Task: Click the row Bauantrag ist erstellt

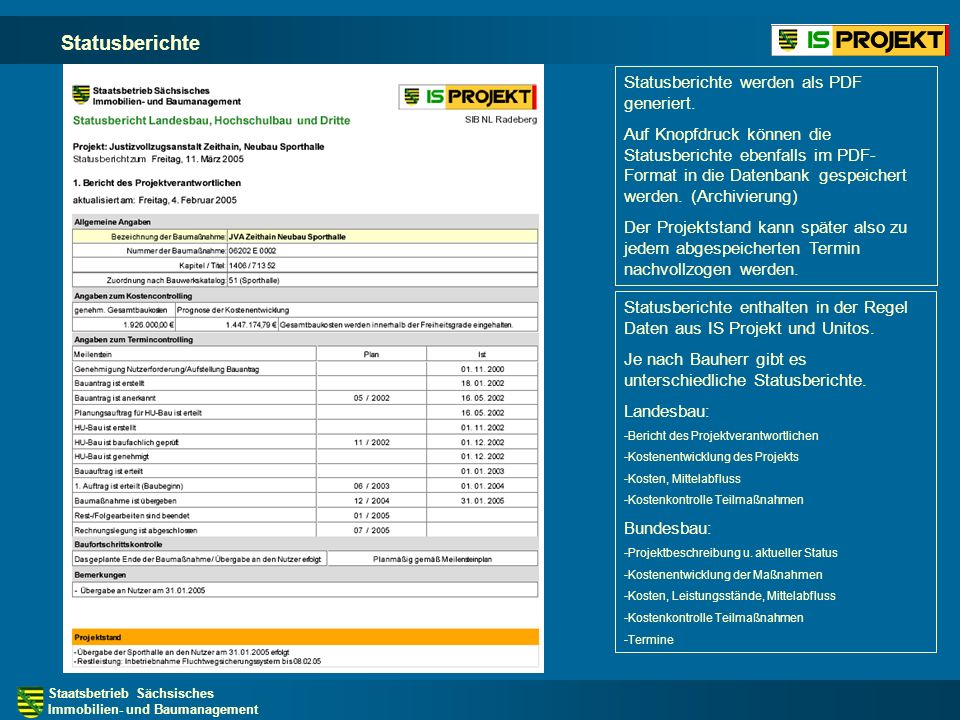Action: coord(305,383)
